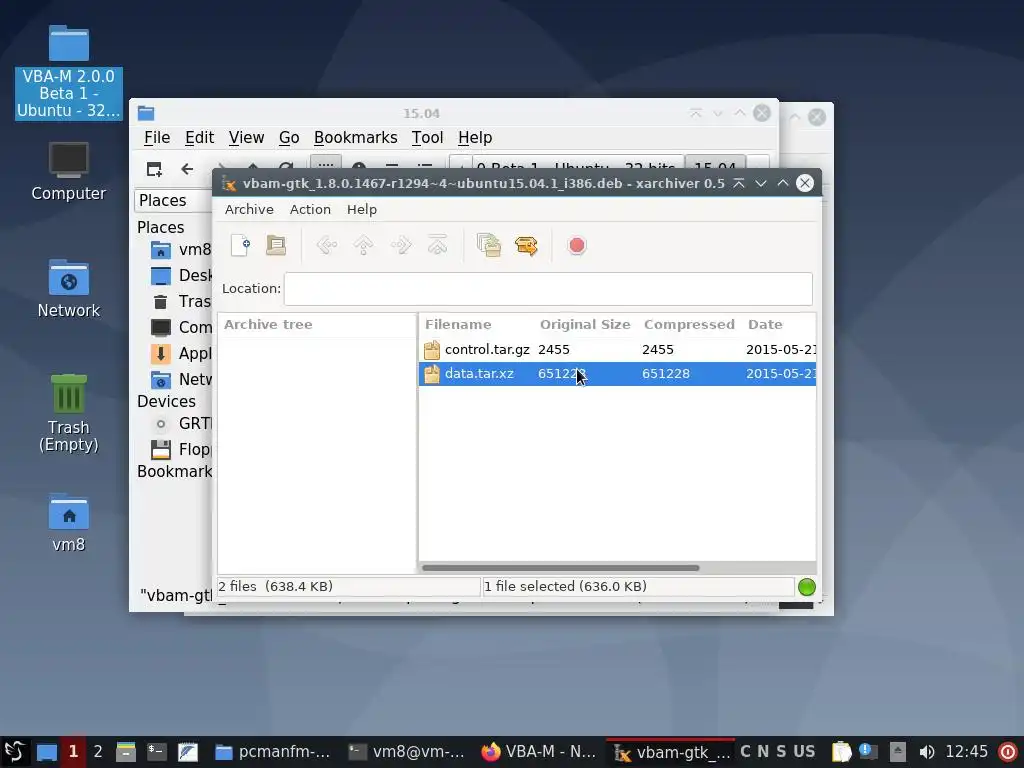Select the control.tar.gz file row
This screenshot has width=1024, height=768.
pos(617,349)
